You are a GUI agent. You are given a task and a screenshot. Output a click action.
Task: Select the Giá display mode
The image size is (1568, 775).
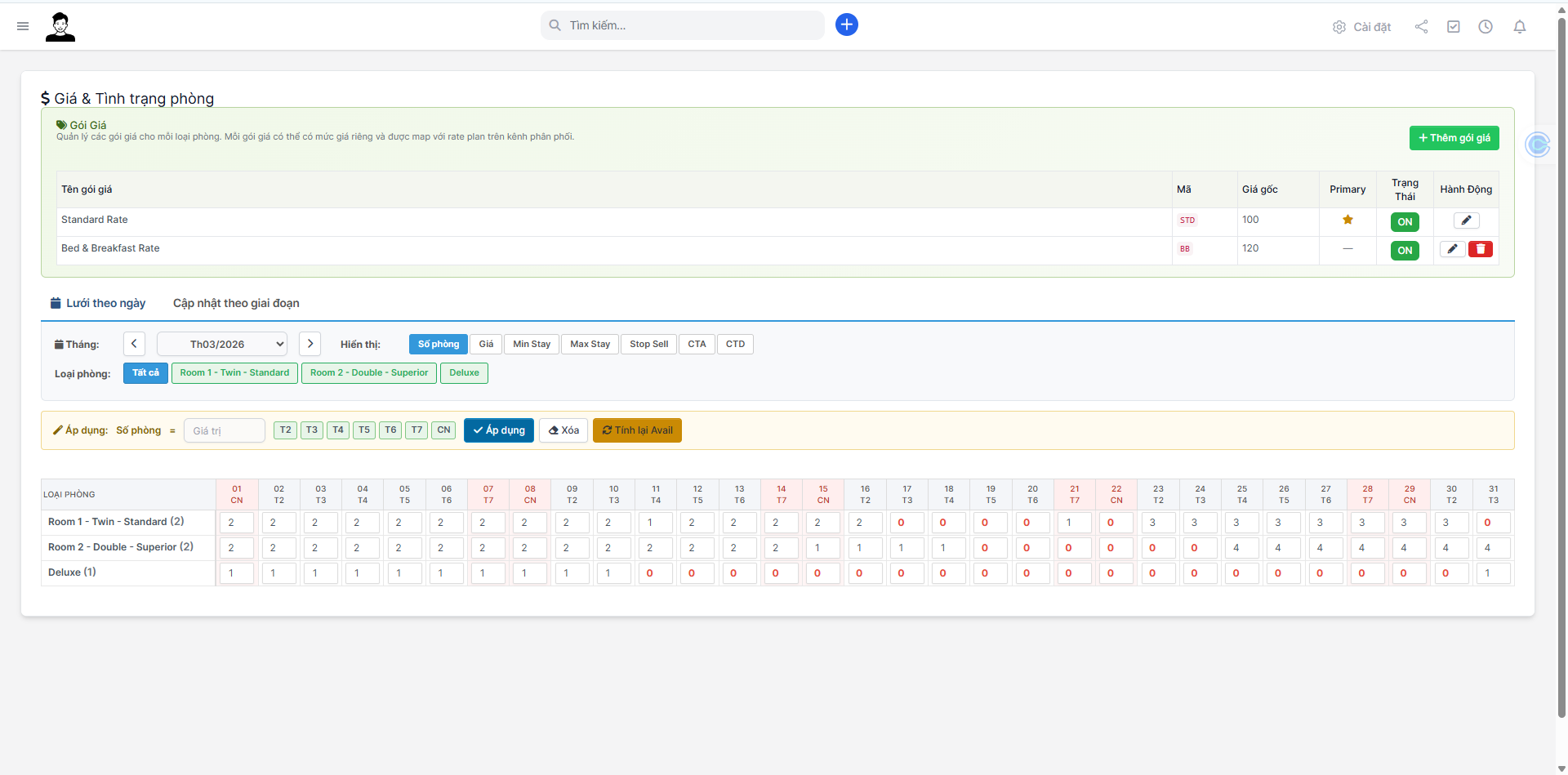click(x=486, y=344)
